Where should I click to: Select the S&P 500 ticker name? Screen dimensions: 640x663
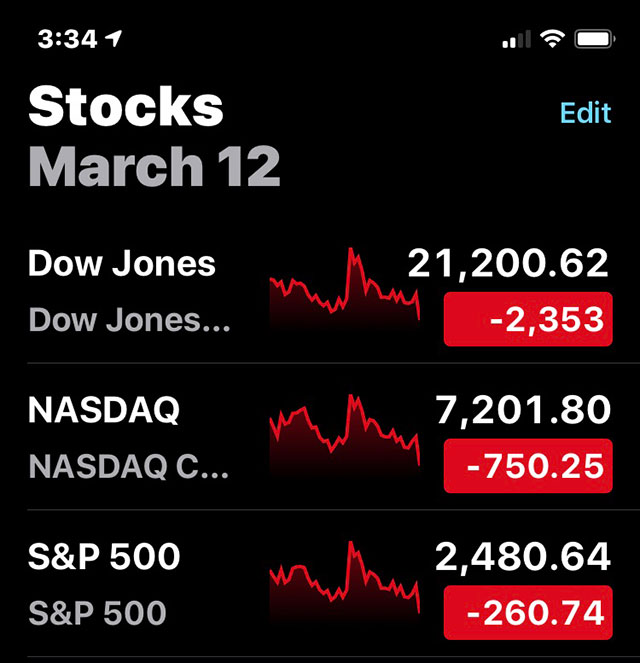pos(104,556)
